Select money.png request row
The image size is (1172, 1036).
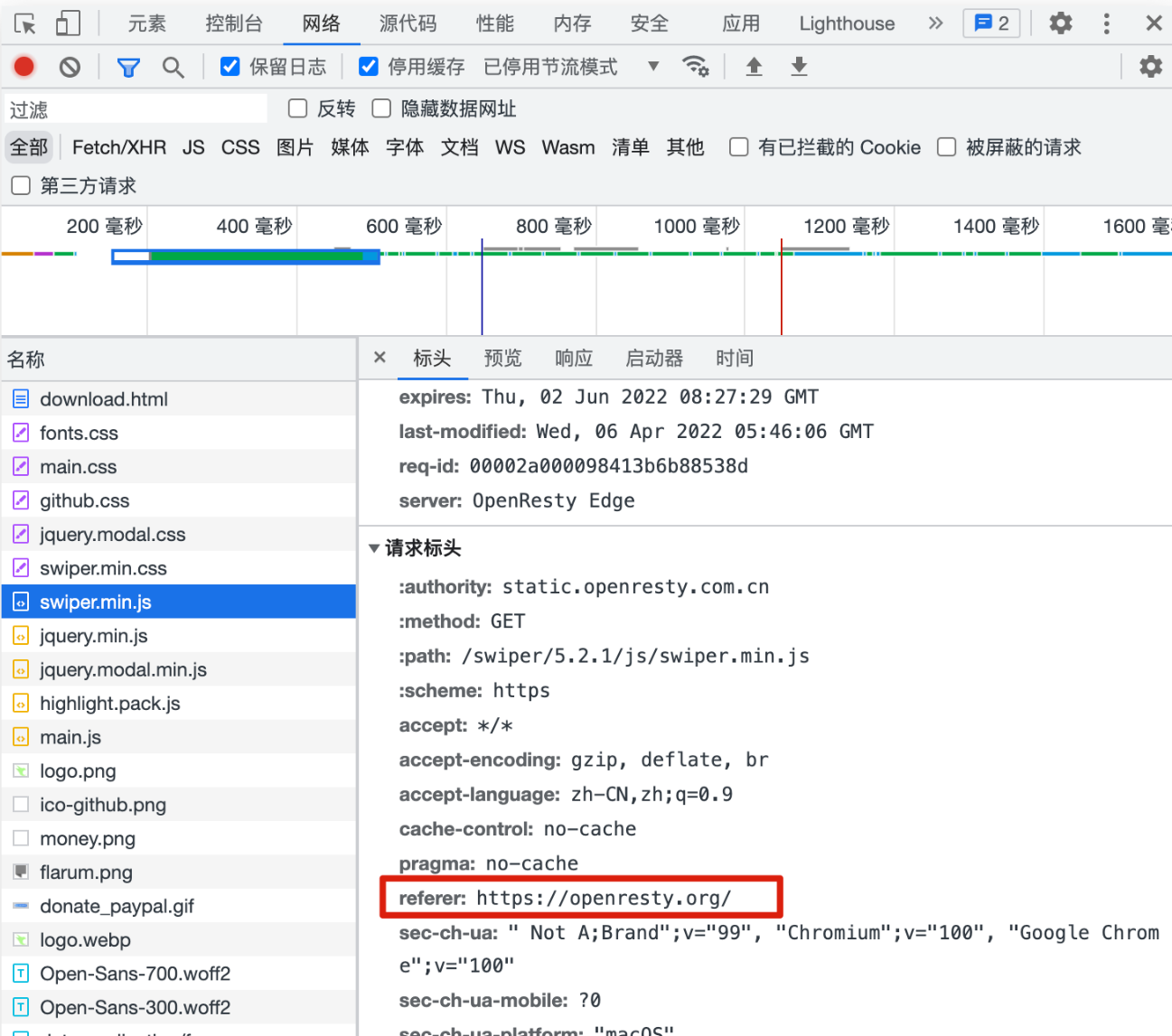179,838
